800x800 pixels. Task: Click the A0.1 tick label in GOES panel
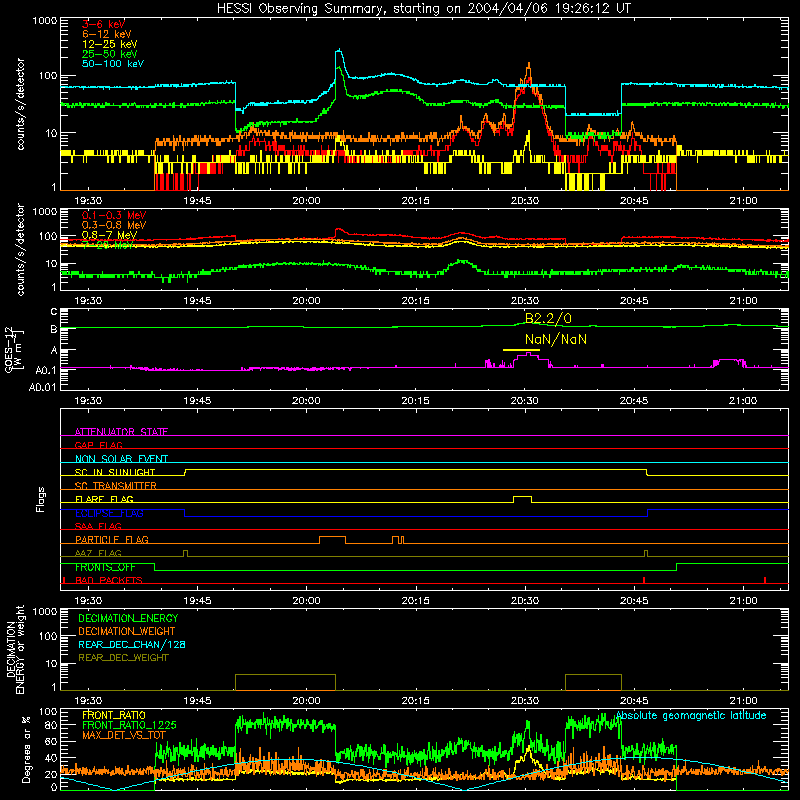point(45,371)
